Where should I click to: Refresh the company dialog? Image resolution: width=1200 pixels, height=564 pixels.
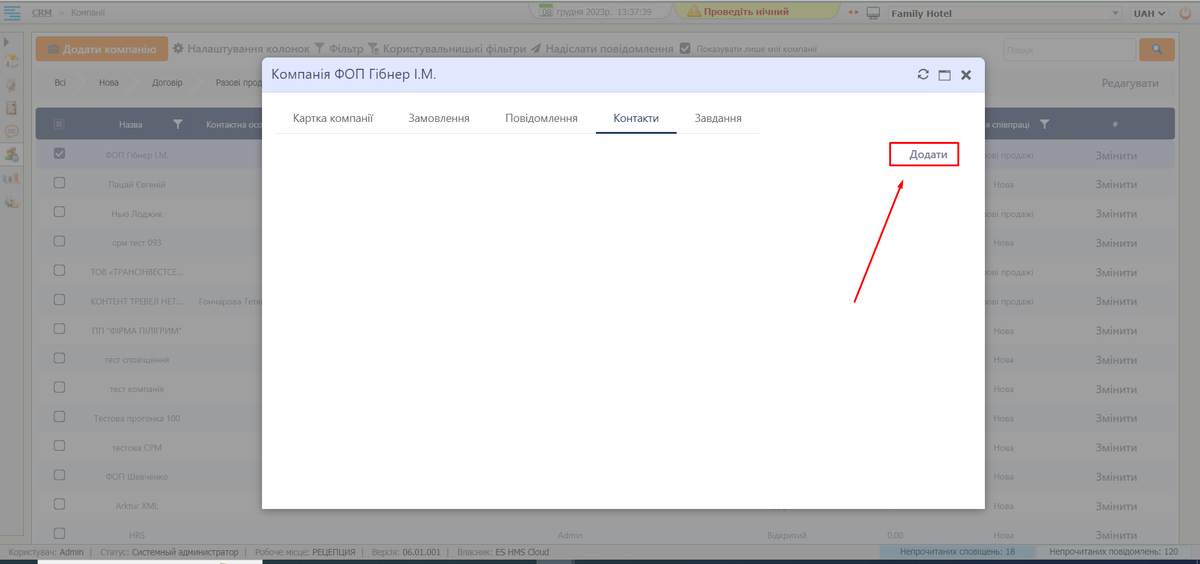[923, 75]
